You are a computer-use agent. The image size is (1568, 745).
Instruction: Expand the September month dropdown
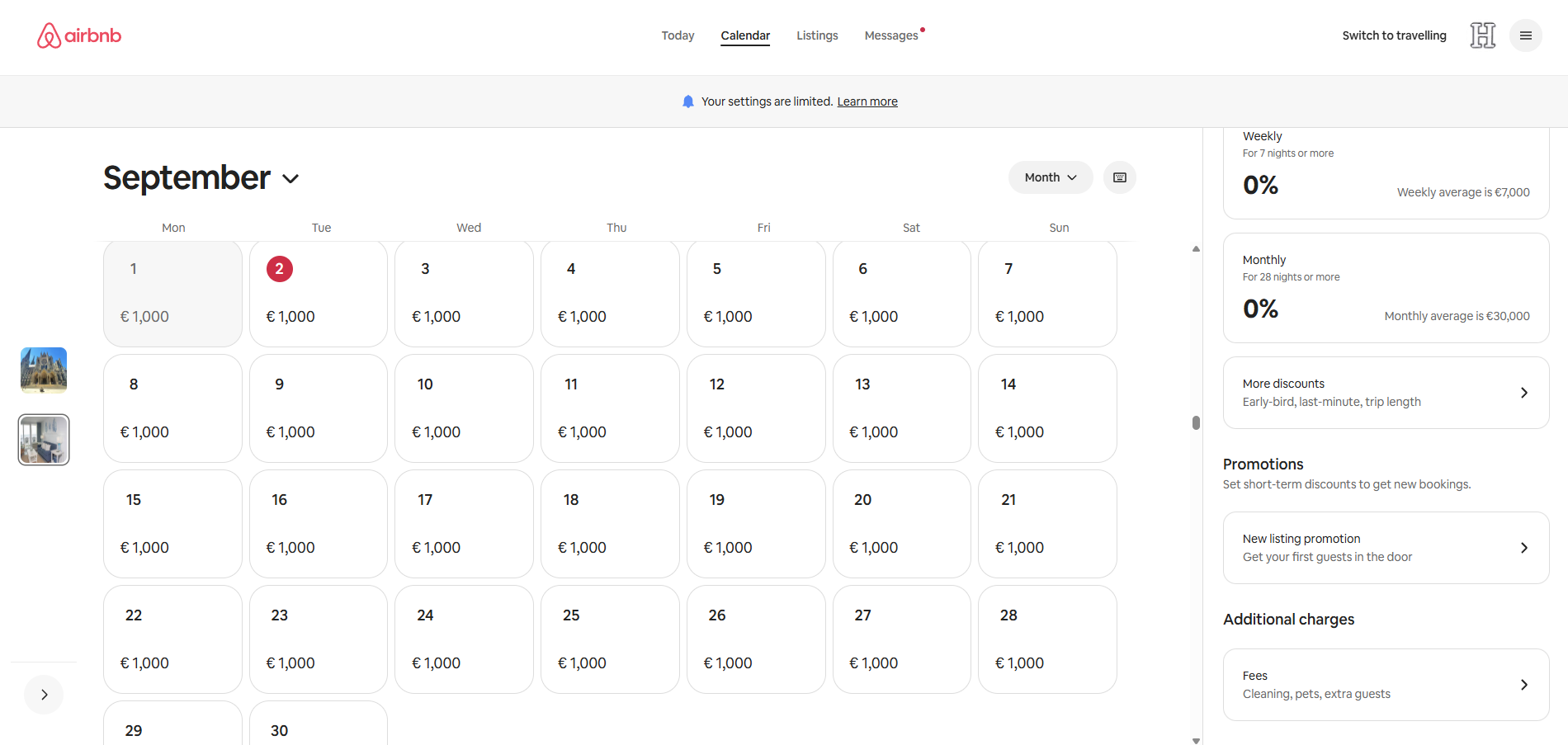pyautogui.click(x=290, y=179)
